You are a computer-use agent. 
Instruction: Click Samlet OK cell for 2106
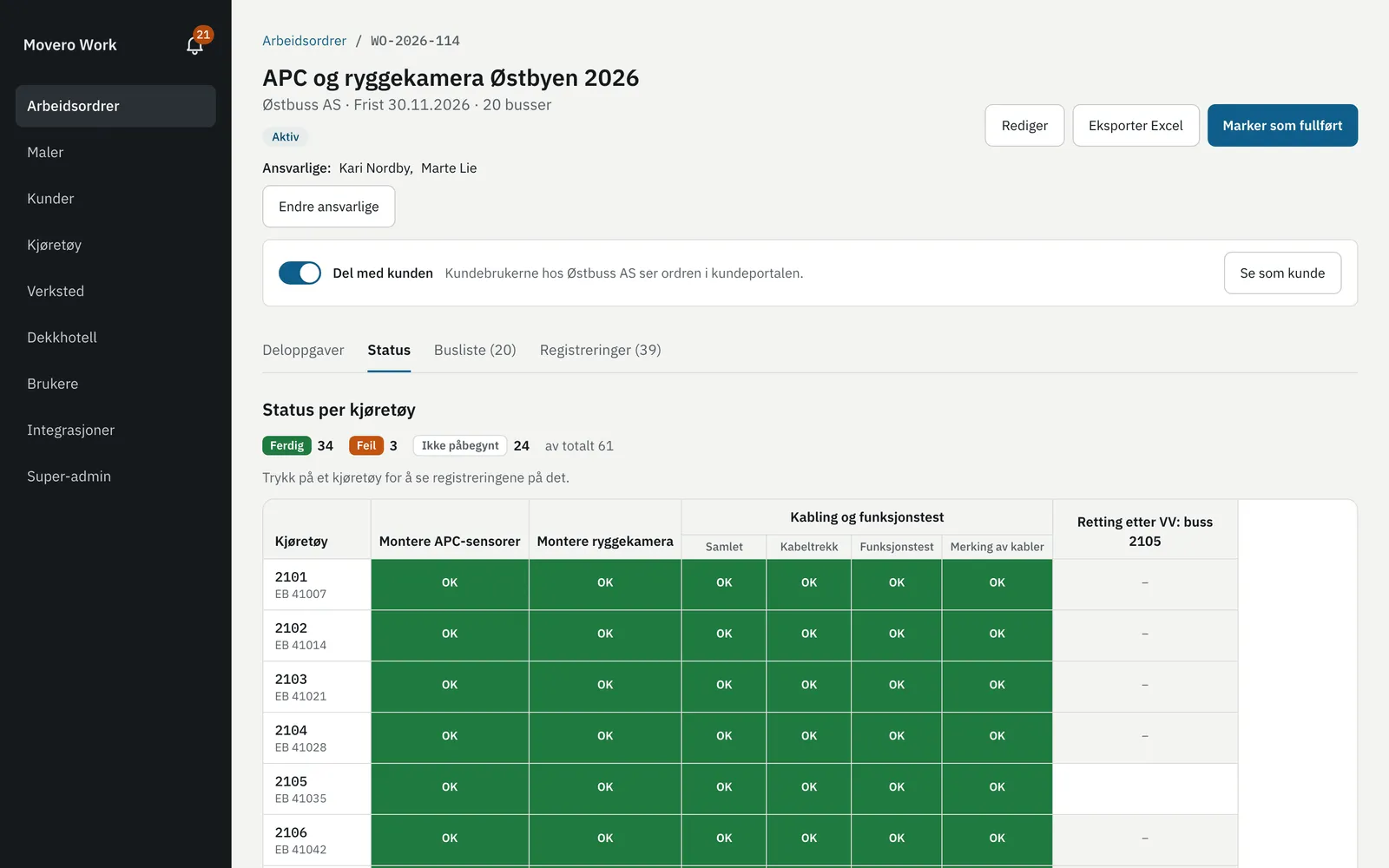(724, 840)
